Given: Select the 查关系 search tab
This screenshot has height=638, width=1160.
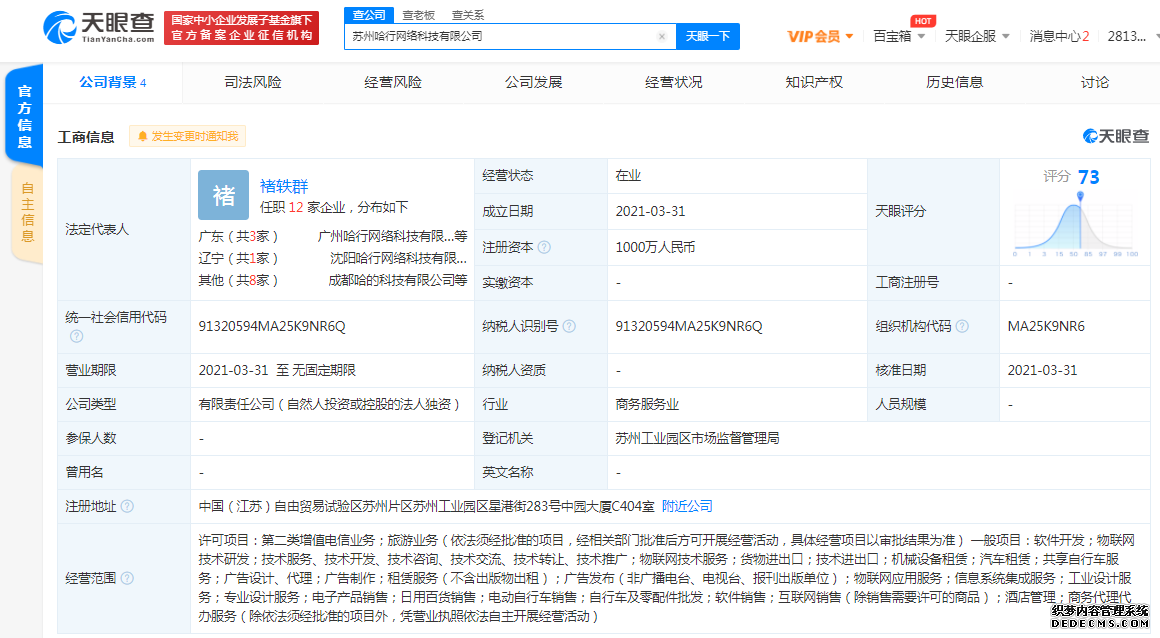Looking at the screenshot, I should point(468,15).
